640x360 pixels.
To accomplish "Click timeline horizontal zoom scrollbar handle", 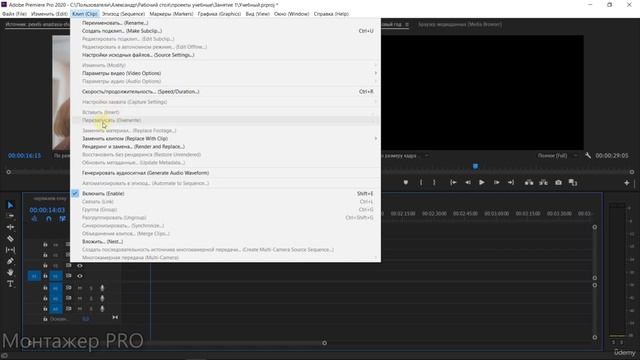I will 324,343.
